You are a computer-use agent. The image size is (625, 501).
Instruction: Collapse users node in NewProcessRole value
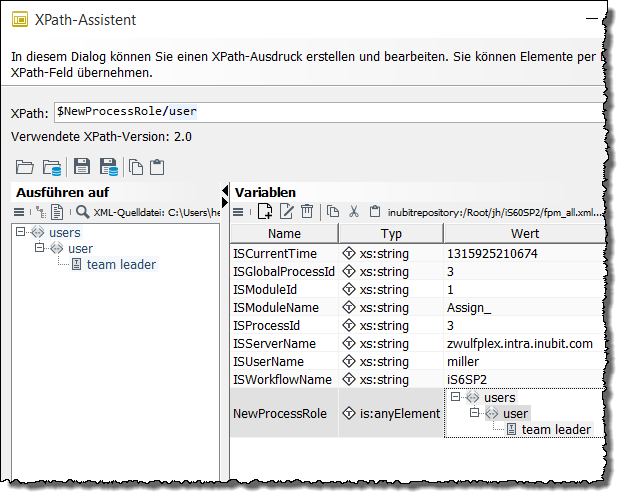457,397
